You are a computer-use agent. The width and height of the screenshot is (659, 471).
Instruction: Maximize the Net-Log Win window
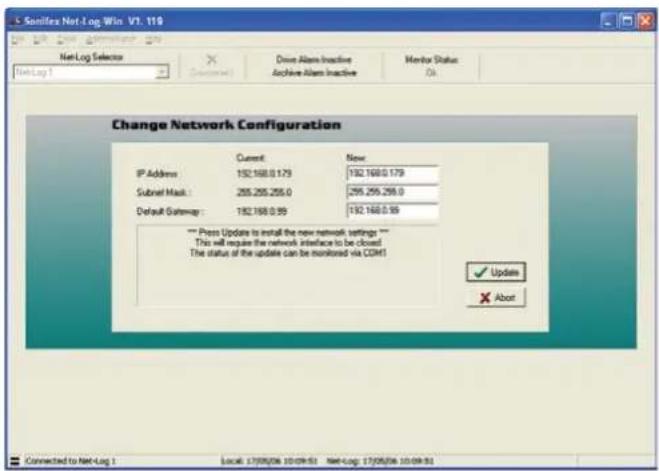point(627,21)
